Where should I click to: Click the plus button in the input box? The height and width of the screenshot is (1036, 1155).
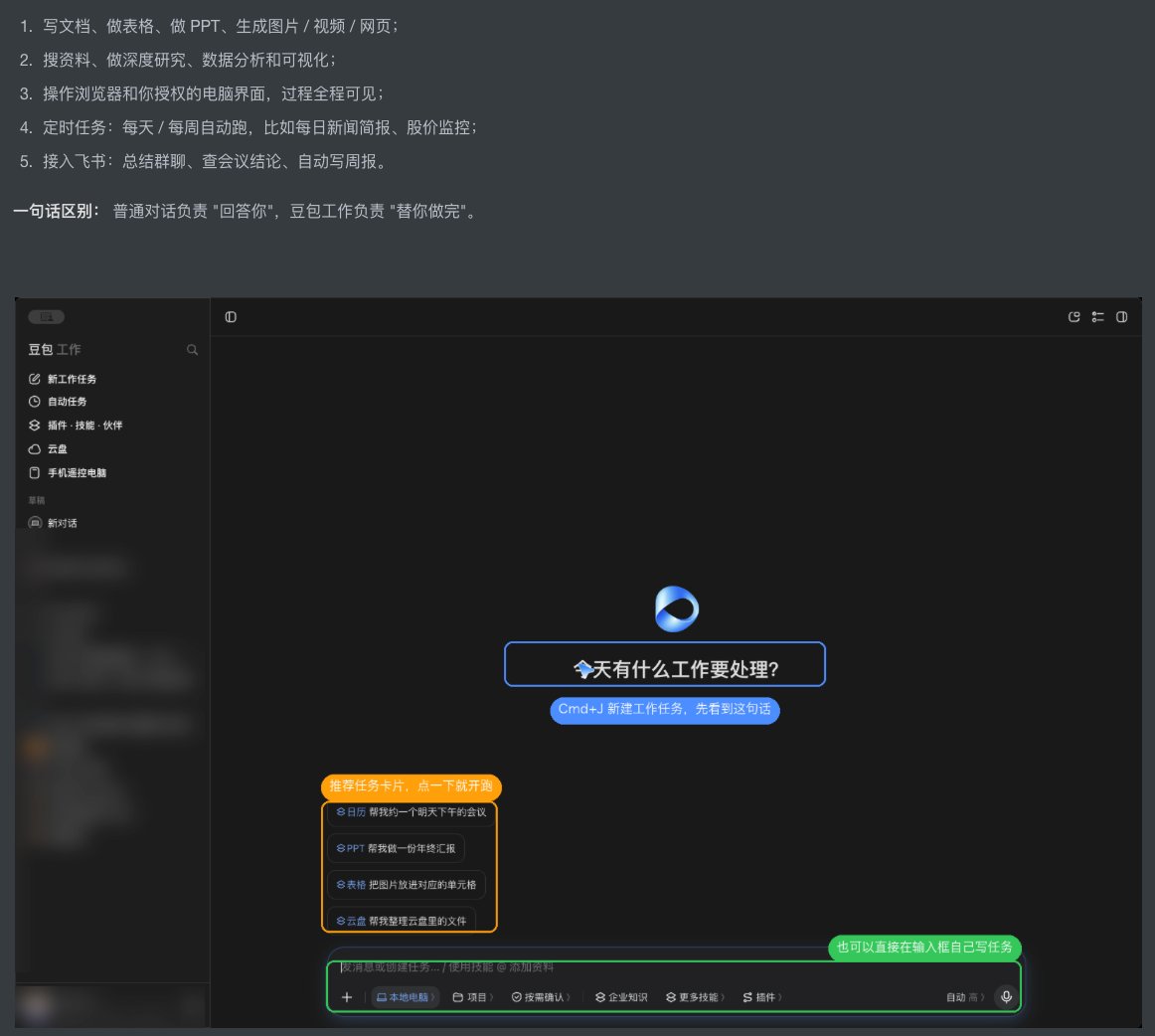coord(346,997)
